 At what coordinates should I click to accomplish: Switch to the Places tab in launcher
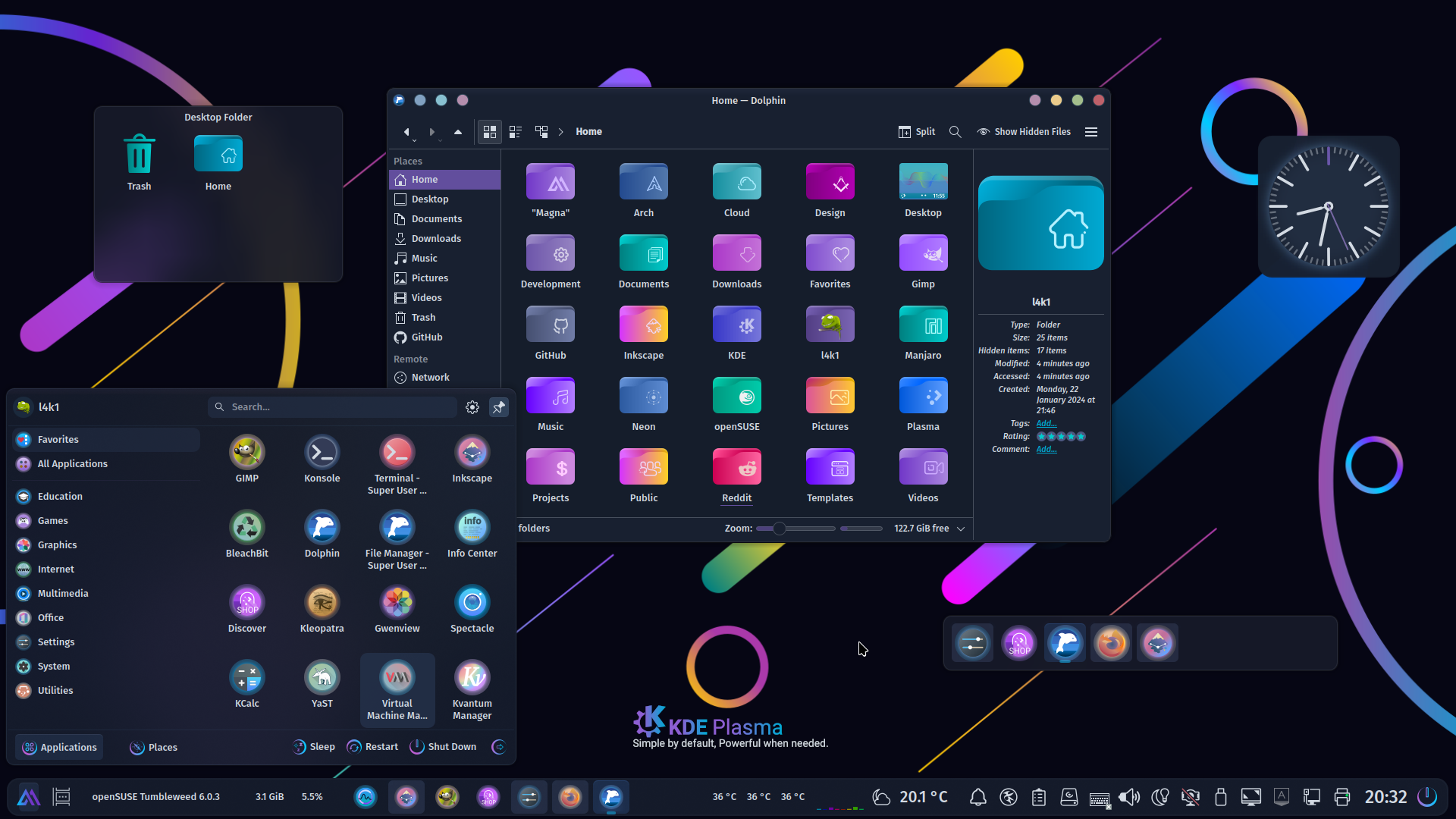coord(153,747)
